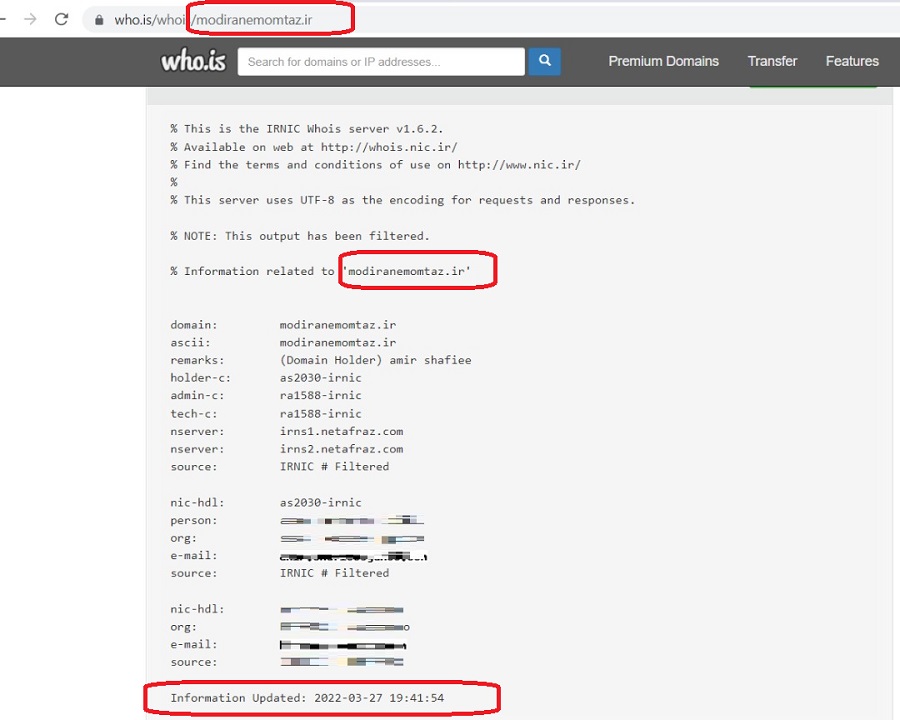Click the nic-hdl value as2030-irnic
The height and width of the screenshot is (720, 900).
(320, 502)
